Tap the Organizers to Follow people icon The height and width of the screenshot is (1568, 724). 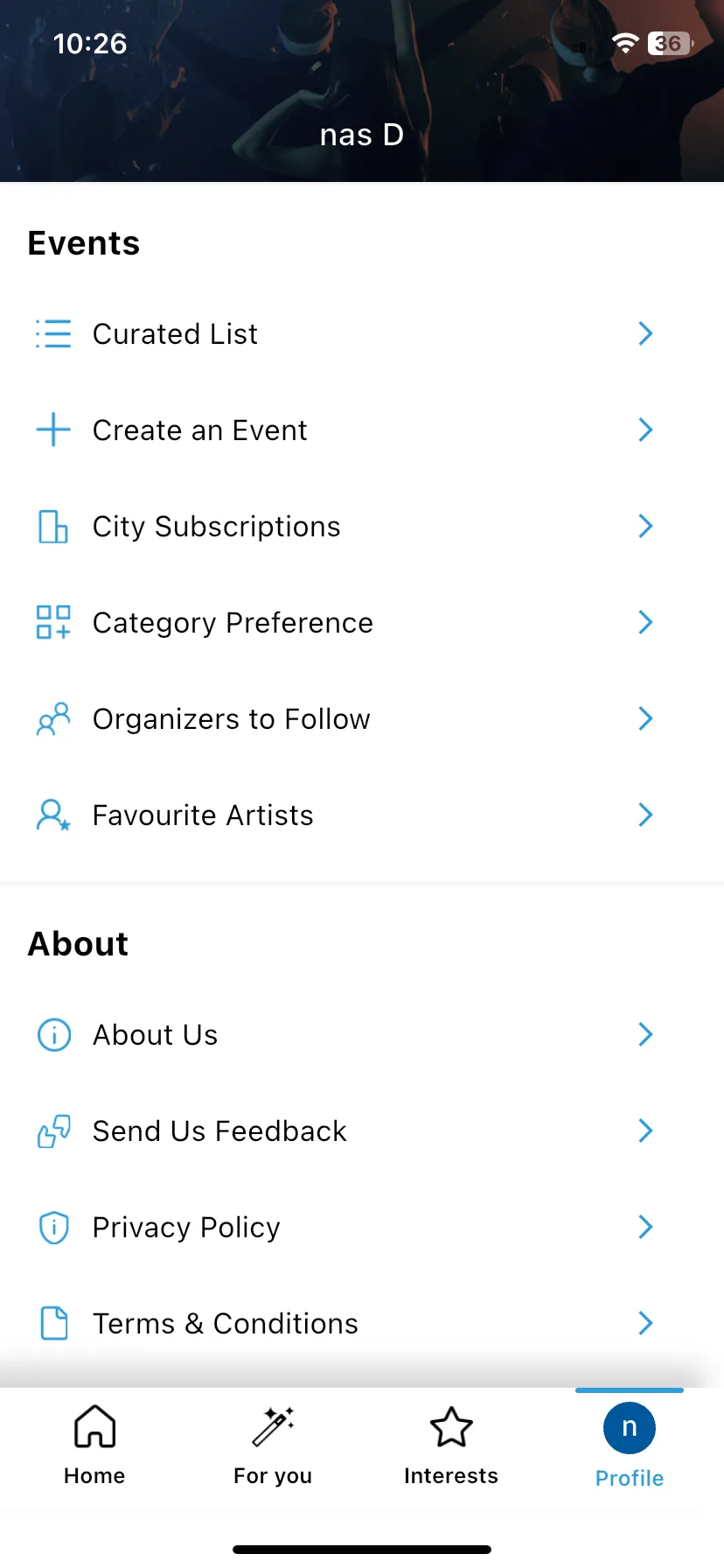pyautogui.click(x=53, y=718)
